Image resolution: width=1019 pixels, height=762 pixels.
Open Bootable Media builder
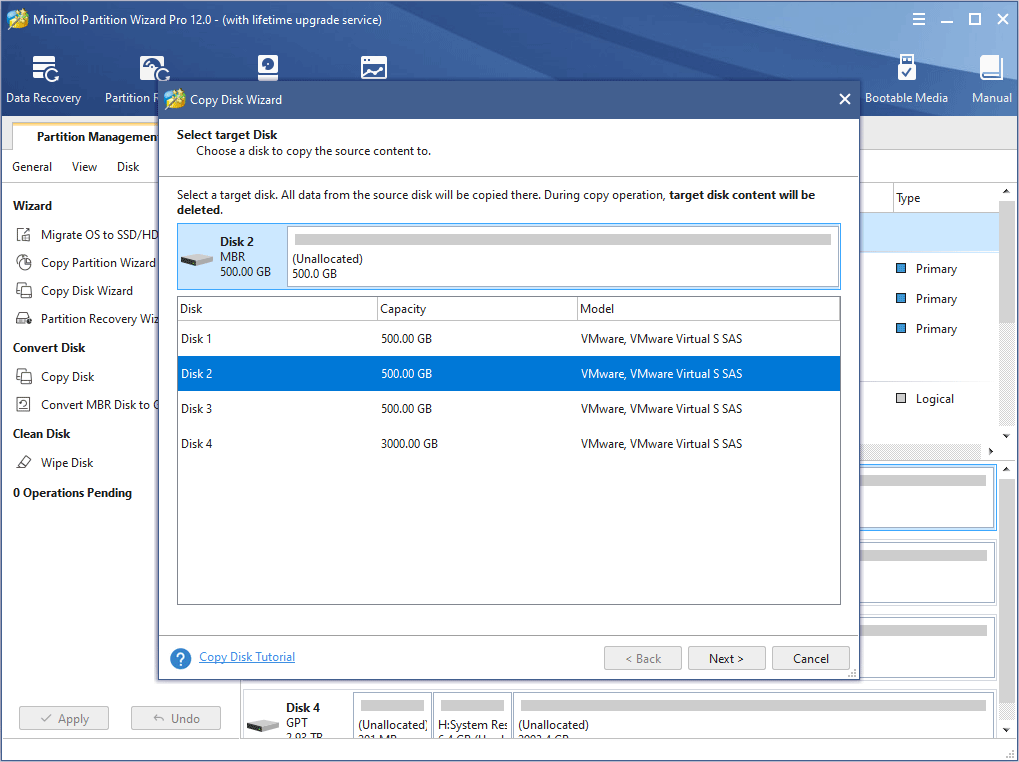(x=906, y=79)
